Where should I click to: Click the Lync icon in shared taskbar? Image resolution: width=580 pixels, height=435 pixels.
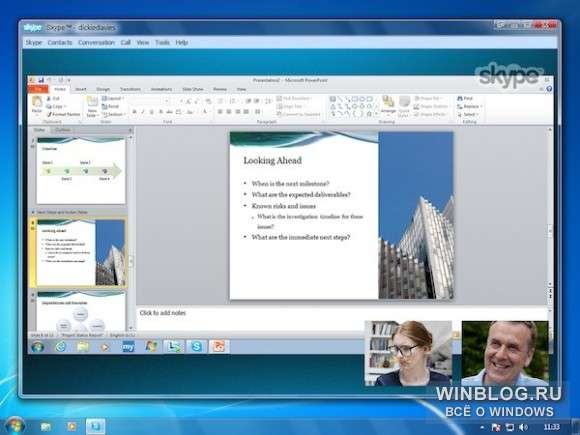[174, 347]
